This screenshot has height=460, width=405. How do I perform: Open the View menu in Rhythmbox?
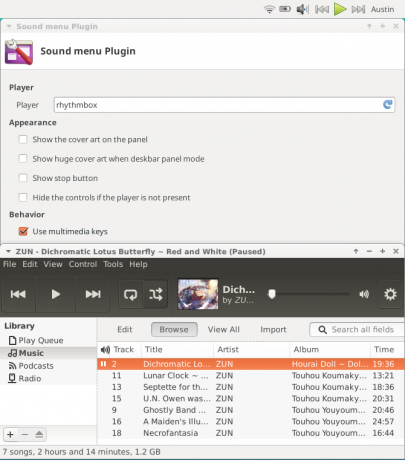coord(53,264)
